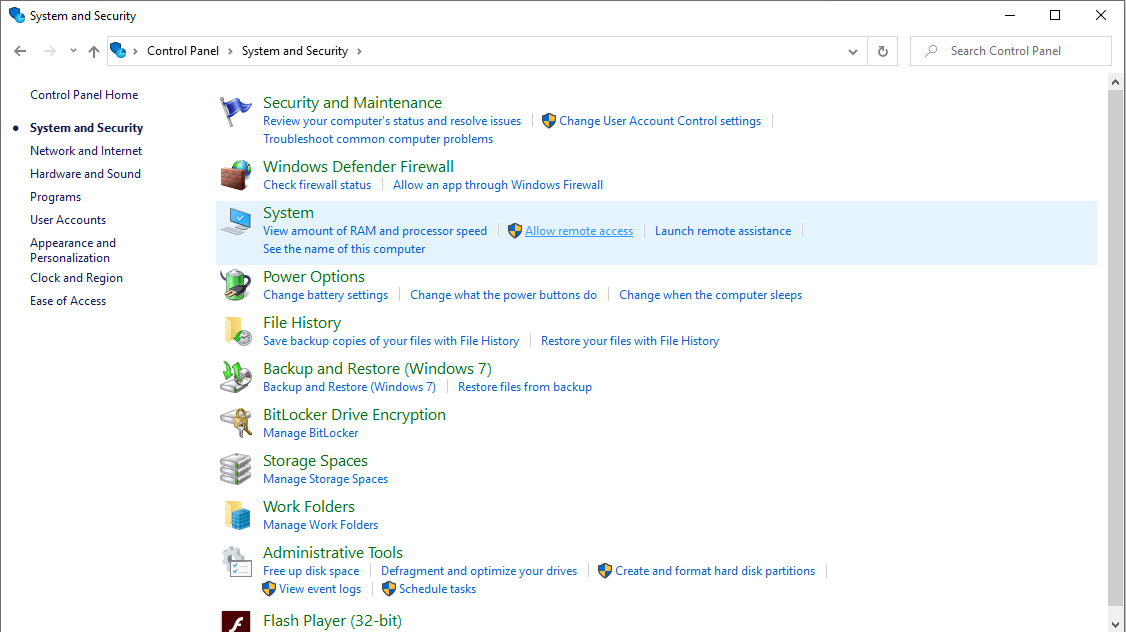The width and height of the screenshot is (1126, 632).
Task: Click the Storage Spaces drives icon
Action: (x=236, y=470)
